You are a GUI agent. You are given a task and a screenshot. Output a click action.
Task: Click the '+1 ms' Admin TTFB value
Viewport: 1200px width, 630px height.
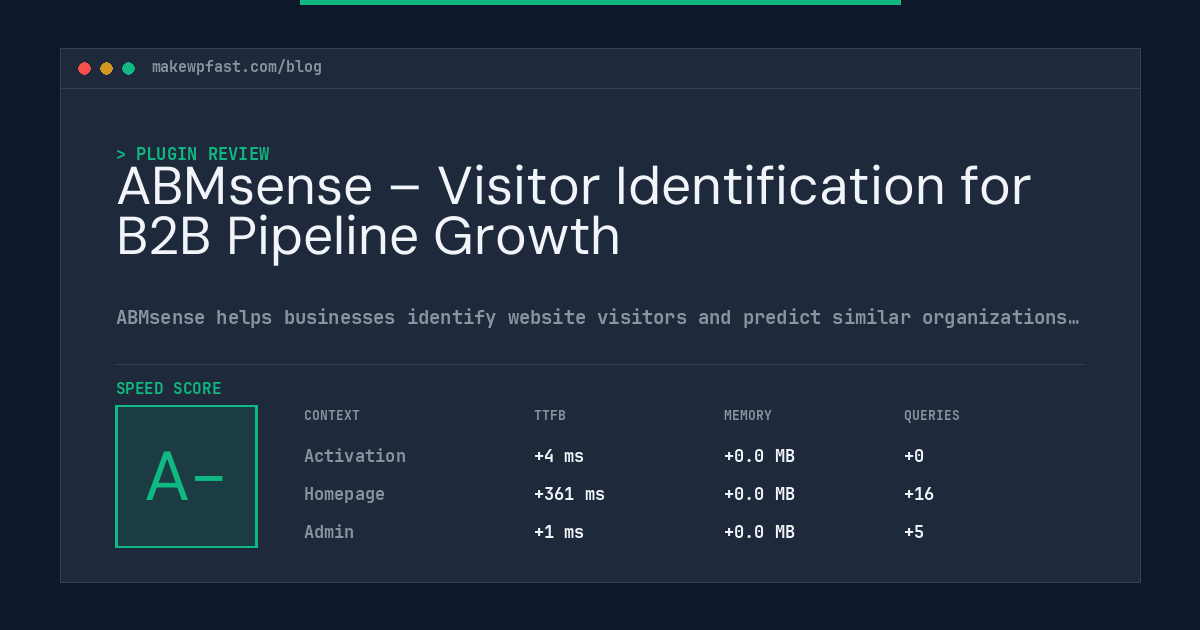(x=559, y=532)
